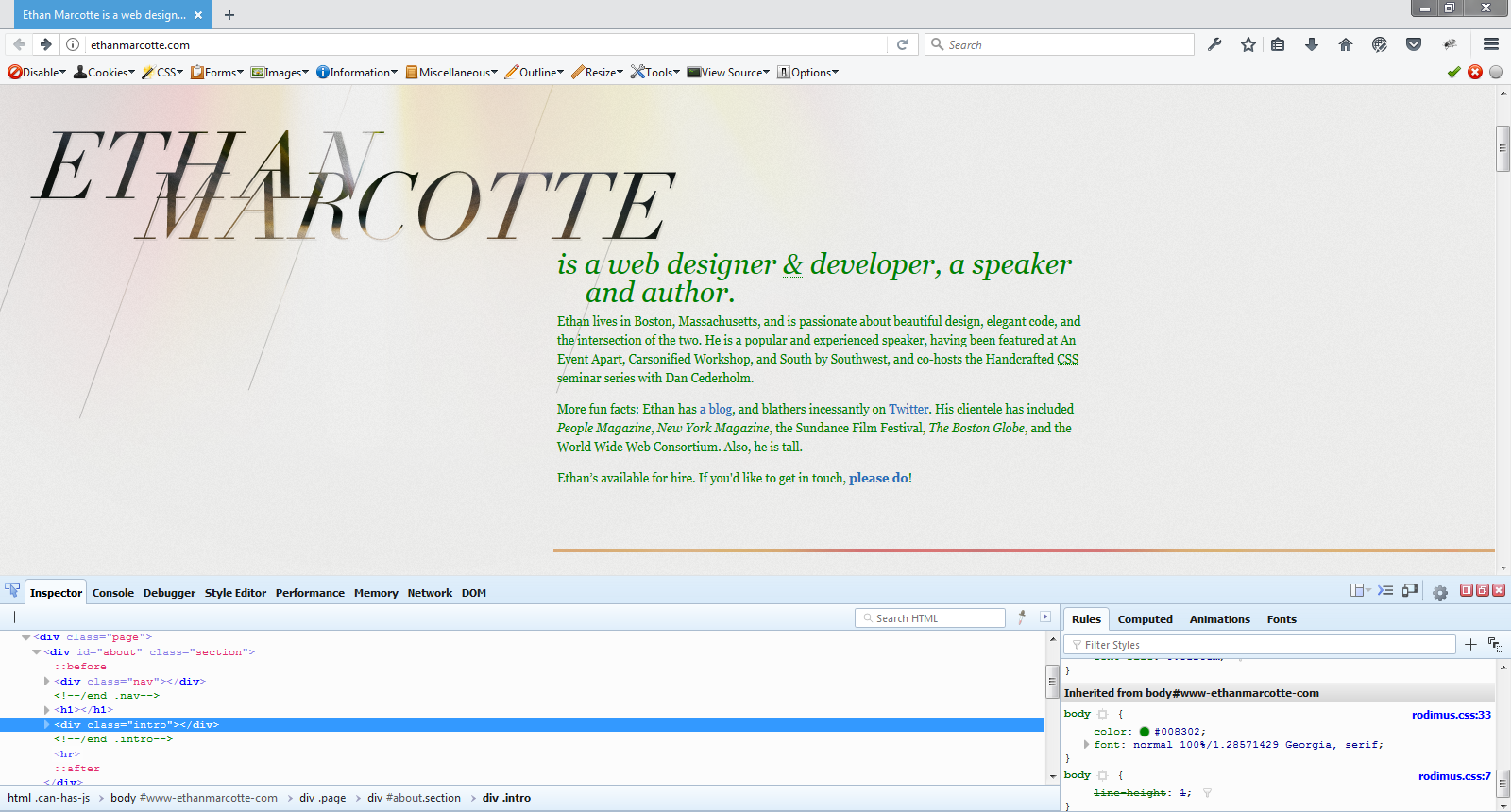Open the downloads arrow icon
1511x812 pixels.
(1312, 44)
